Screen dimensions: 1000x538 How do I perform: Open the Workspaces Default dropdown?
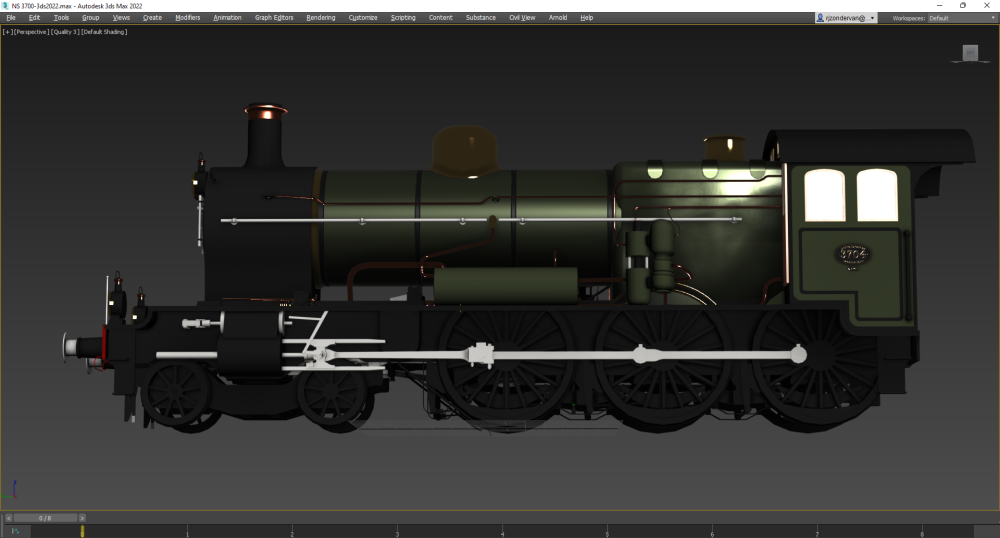(952, 18)
